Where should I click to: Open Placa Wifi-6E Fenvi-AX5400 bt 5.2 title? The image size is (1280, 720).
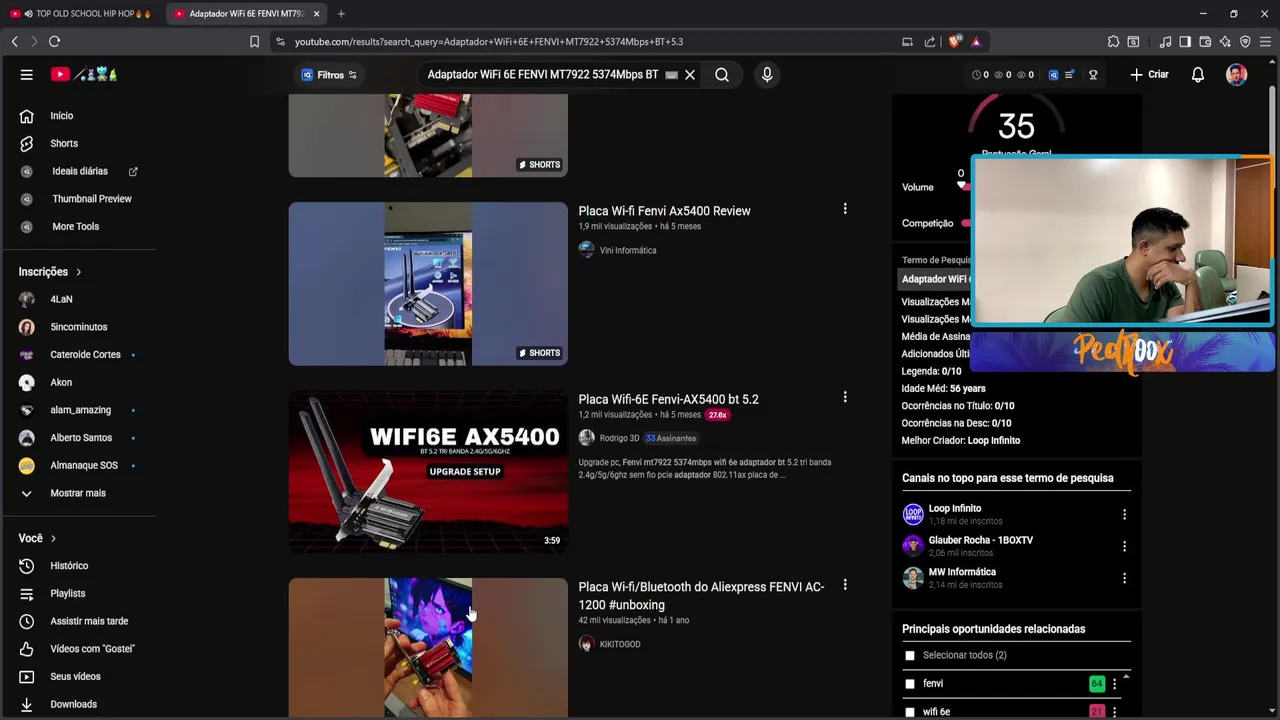[x=668, y=399]
